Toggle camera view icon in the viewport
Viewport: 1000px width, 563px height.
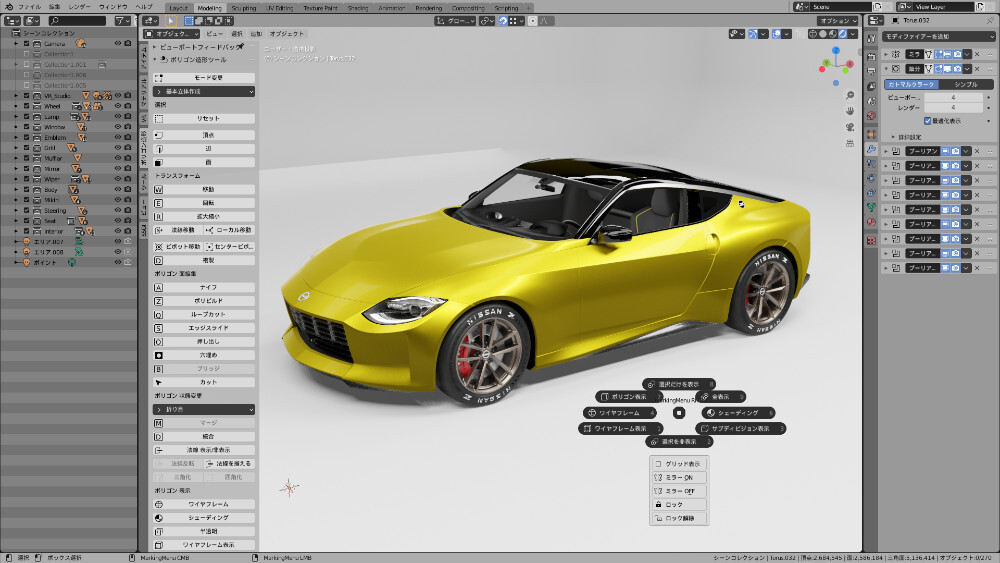(849, 127)
